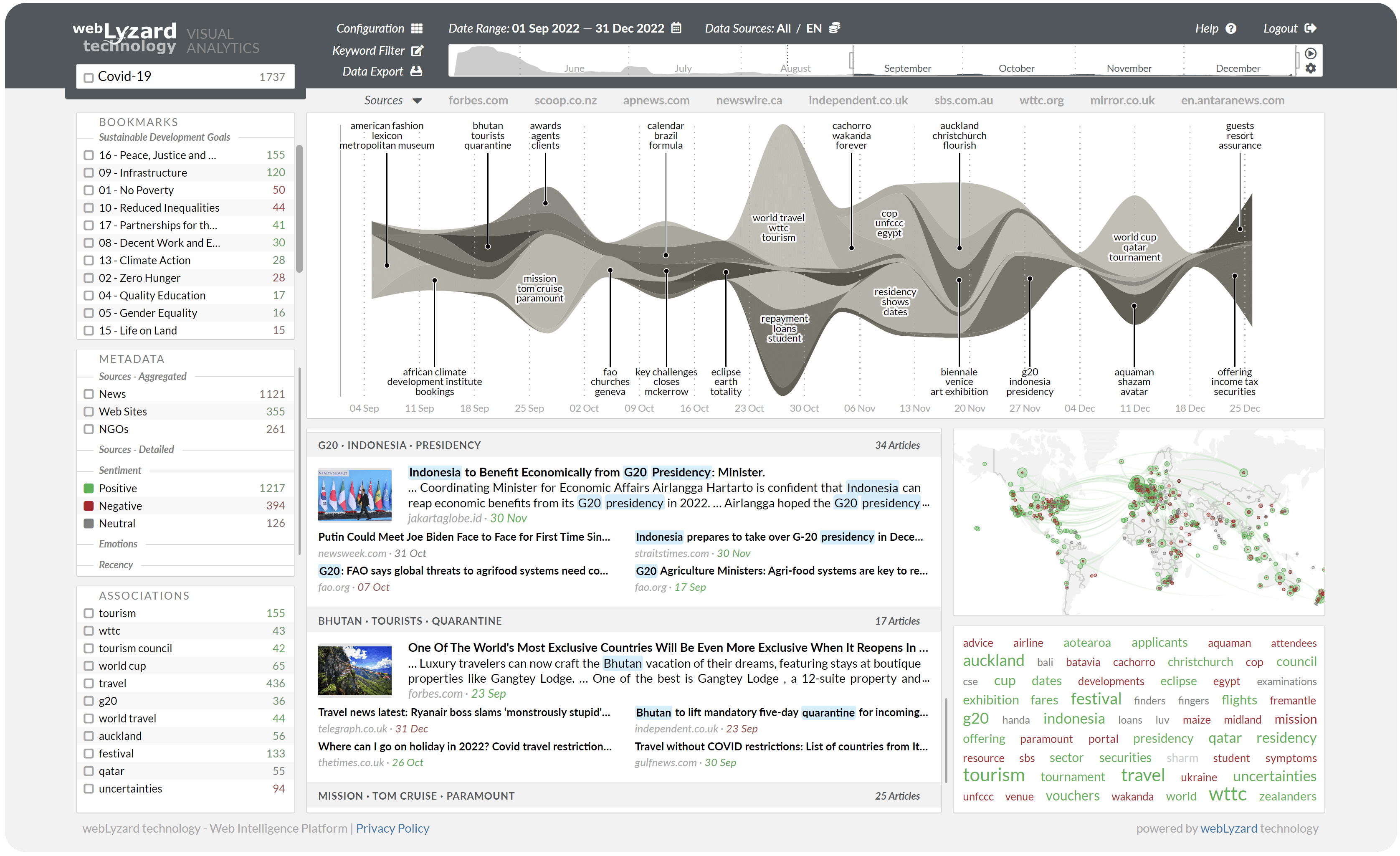Expand the Recency metadata section
Screen dimensions: 1400x856
(x=116, y=565)
